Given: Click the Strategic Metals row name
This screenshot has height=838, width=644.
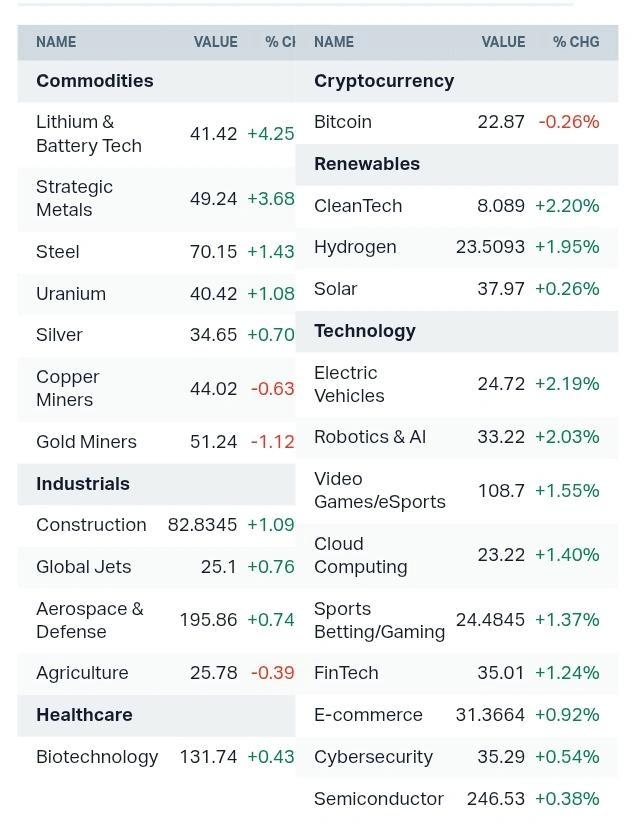Looking at the screenshot, I should point(74,198).
